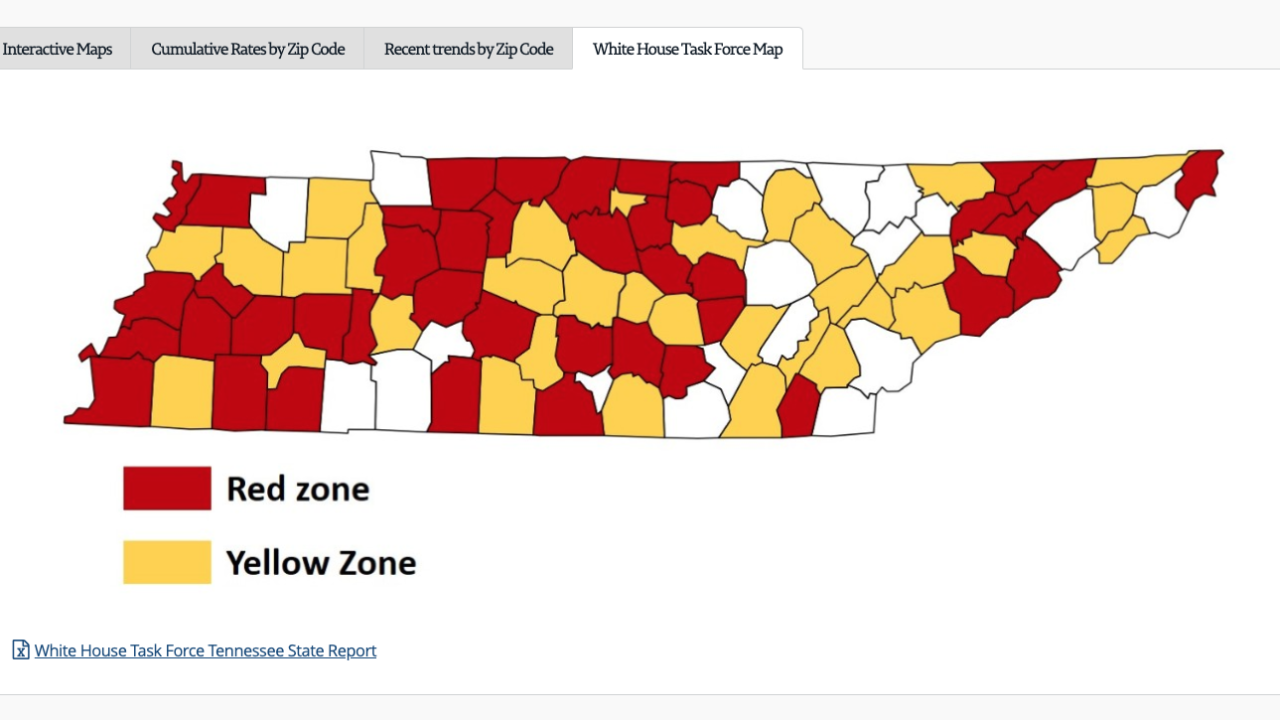Select the "Red zone" legend label
The image size is (1280, 720).
tap(297, 488)
